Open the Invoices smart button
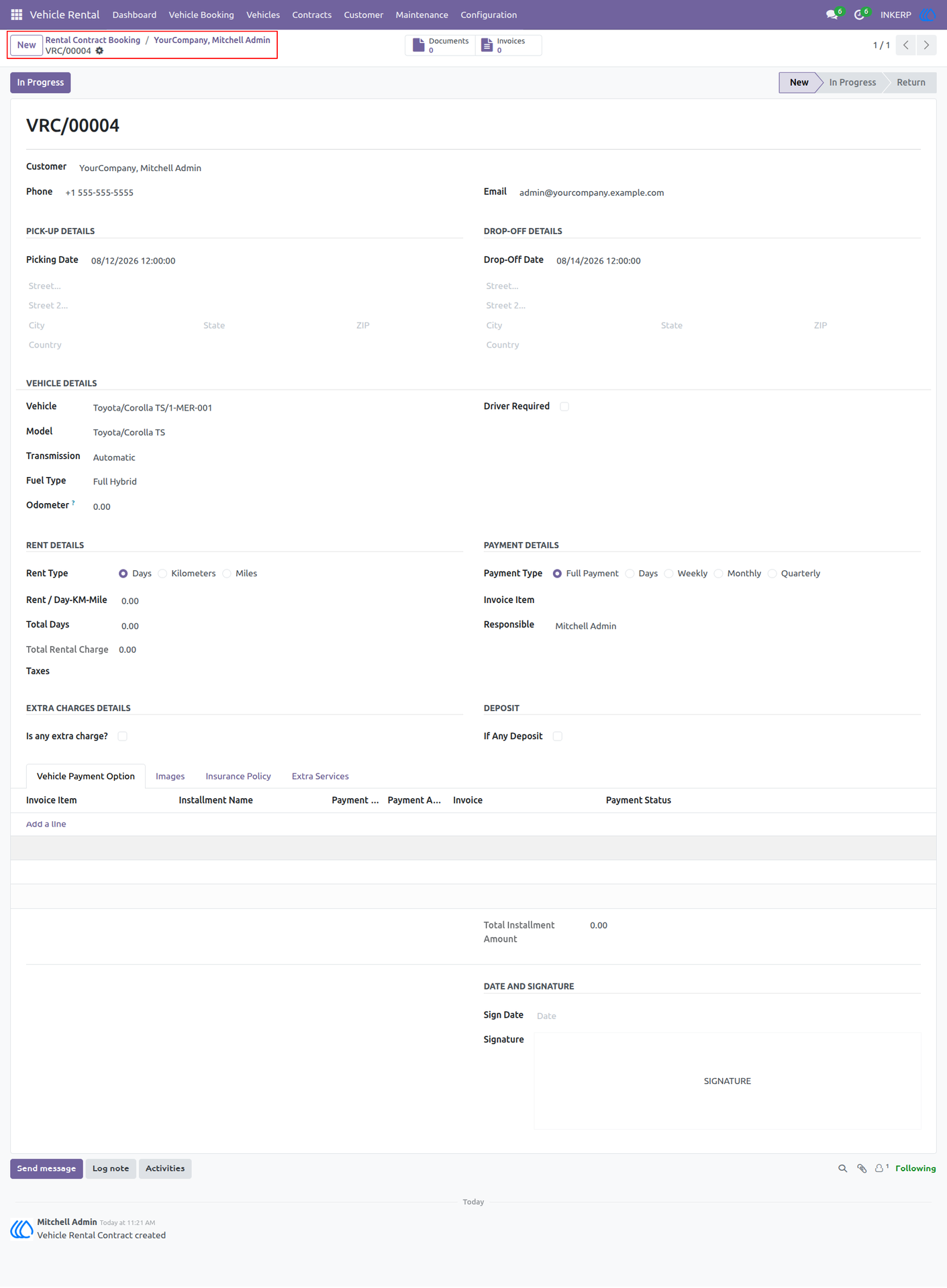 [508, 45]
